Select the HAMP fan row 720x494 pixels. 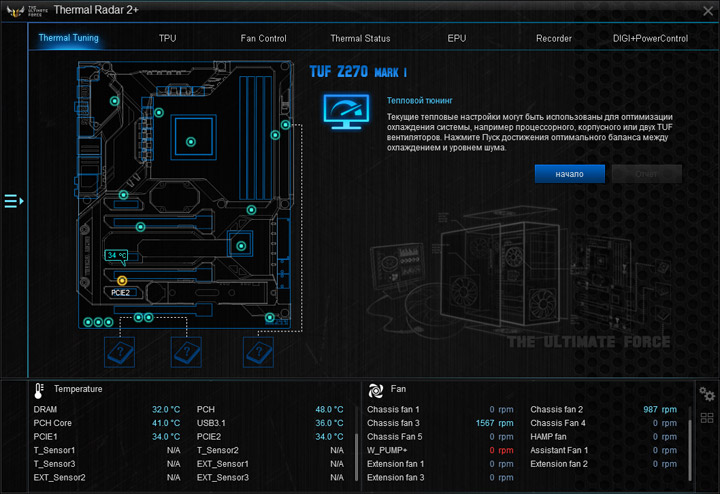(604, 437)
